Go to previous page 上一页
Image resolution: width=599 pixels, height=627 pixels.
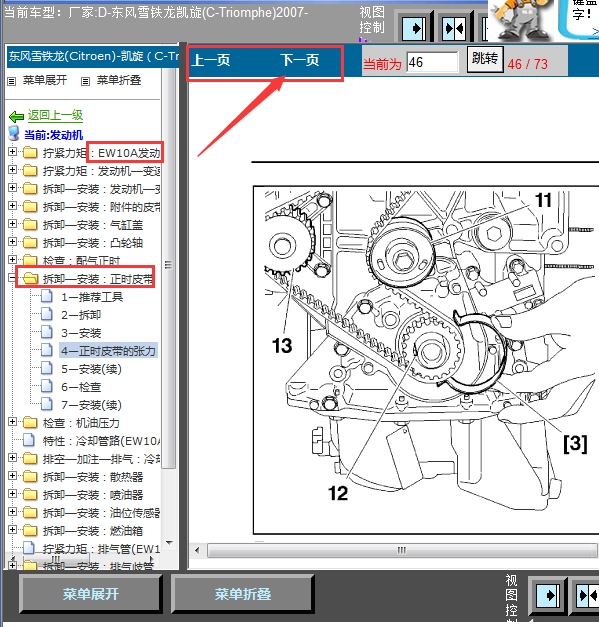pos(211,60)
